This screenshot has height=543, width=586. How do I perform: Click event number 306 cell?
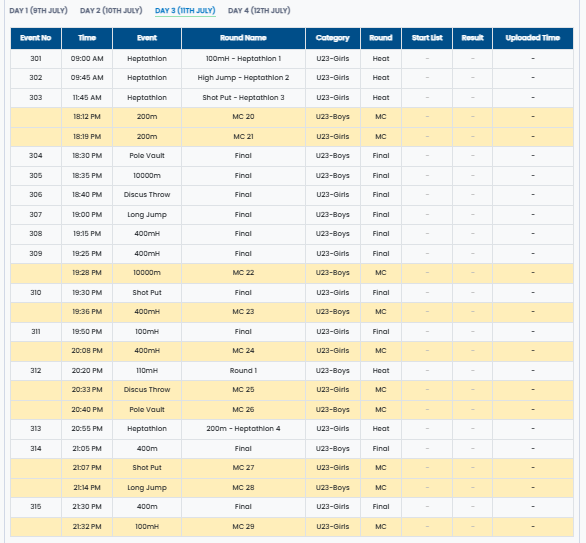(x=36, y=195)
